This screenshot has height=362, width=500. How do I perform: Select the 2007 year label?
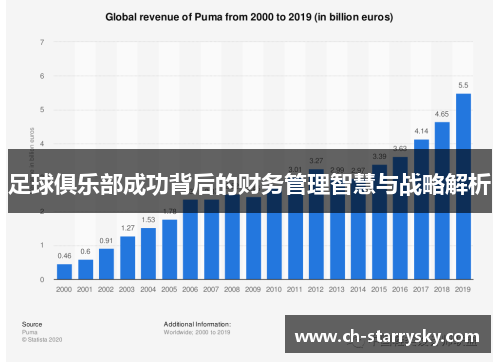click(211, 289)
